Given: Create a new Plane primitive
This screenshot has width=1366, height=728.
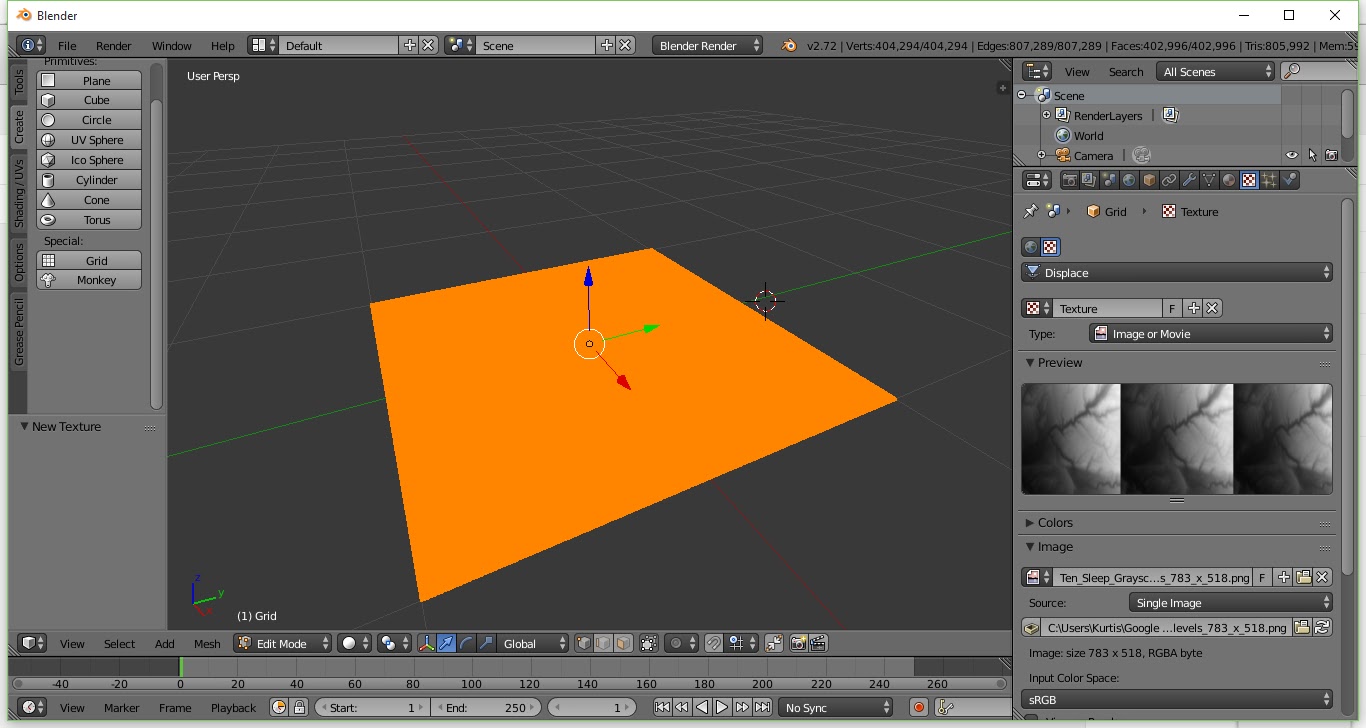Looking at the screenshot, I should [x=88, y=80].
